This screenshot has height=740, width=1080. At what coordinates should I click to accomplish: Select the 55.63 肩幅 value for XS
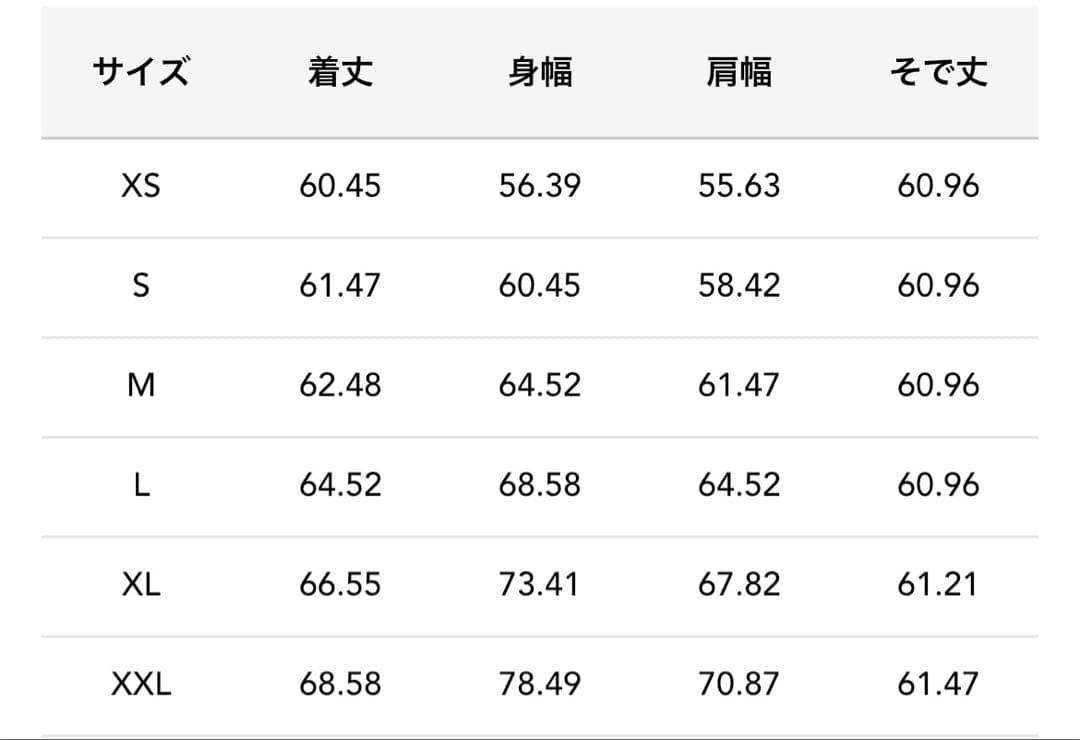pyautogui.click(x=739, y=186)
